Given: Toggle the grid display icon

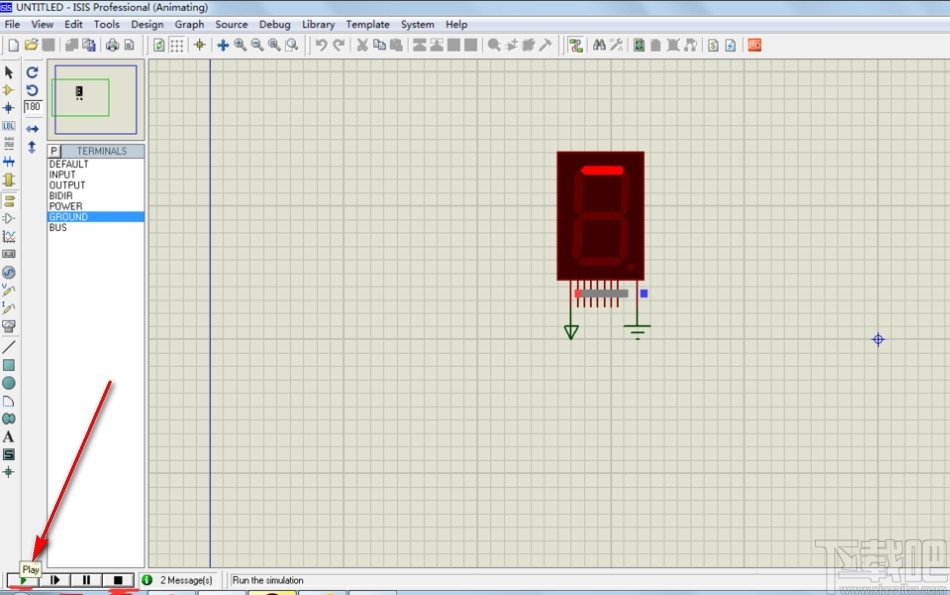Looking at the screenshot, I should click(177, 45).
